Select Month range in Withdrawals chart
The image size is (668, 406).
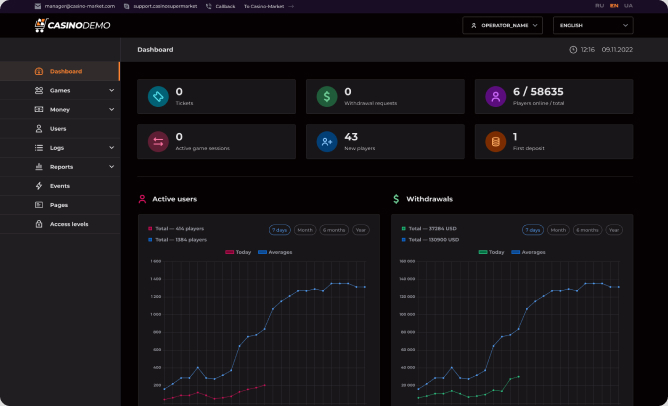pyautogui.click(x=558, y=230)
